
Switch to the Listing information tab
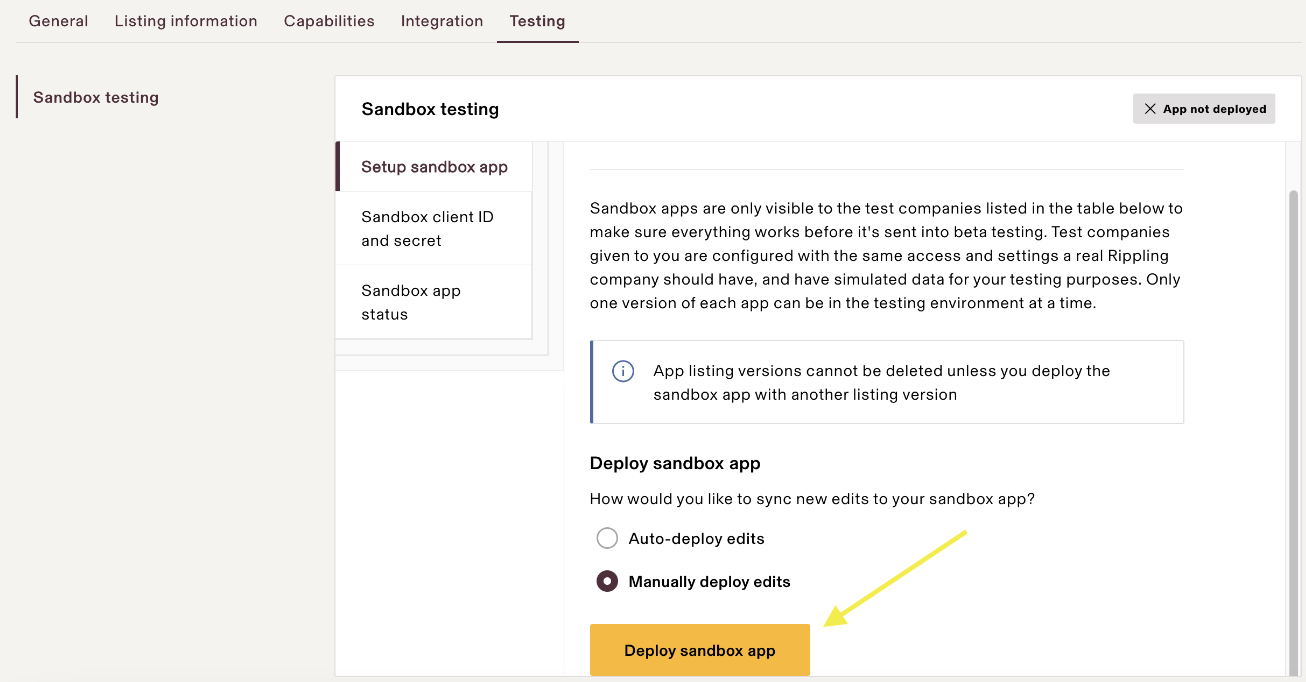coord(186,21)
